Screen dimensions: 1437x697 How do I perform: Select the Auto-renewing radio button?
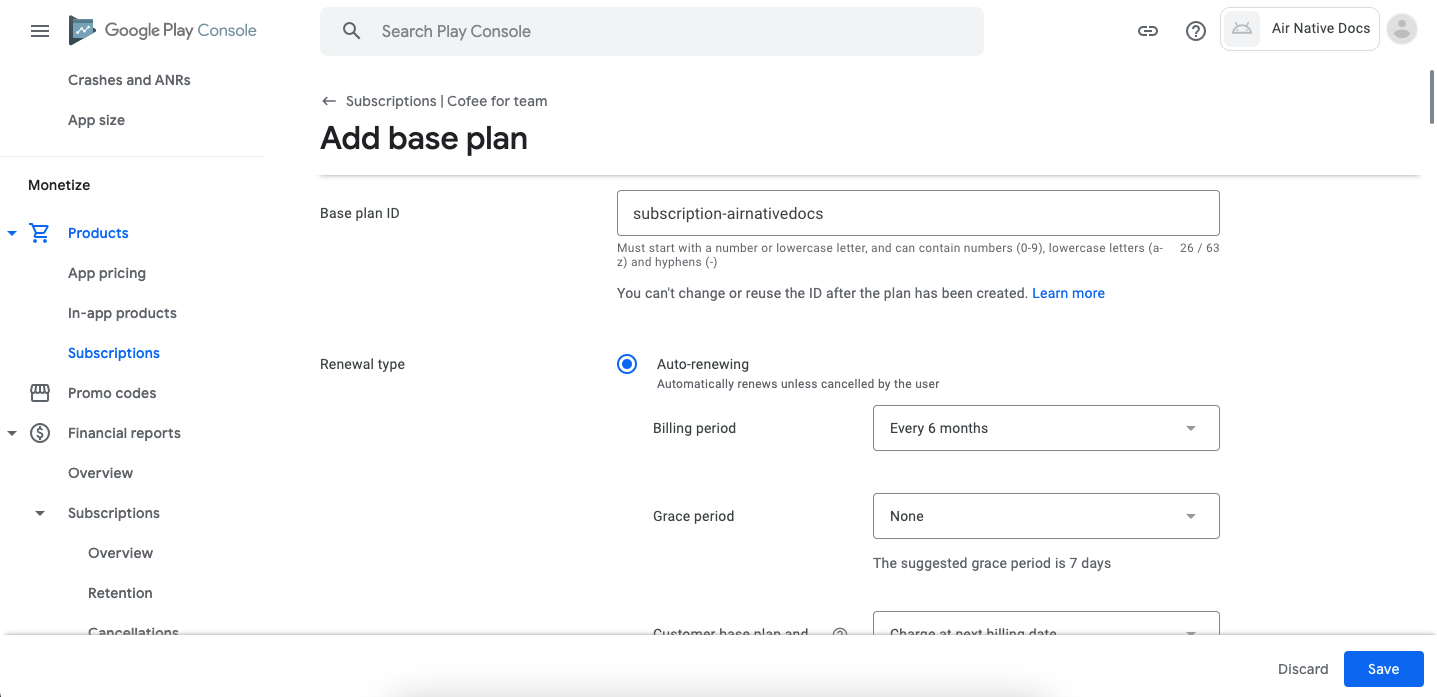point(627,364)
